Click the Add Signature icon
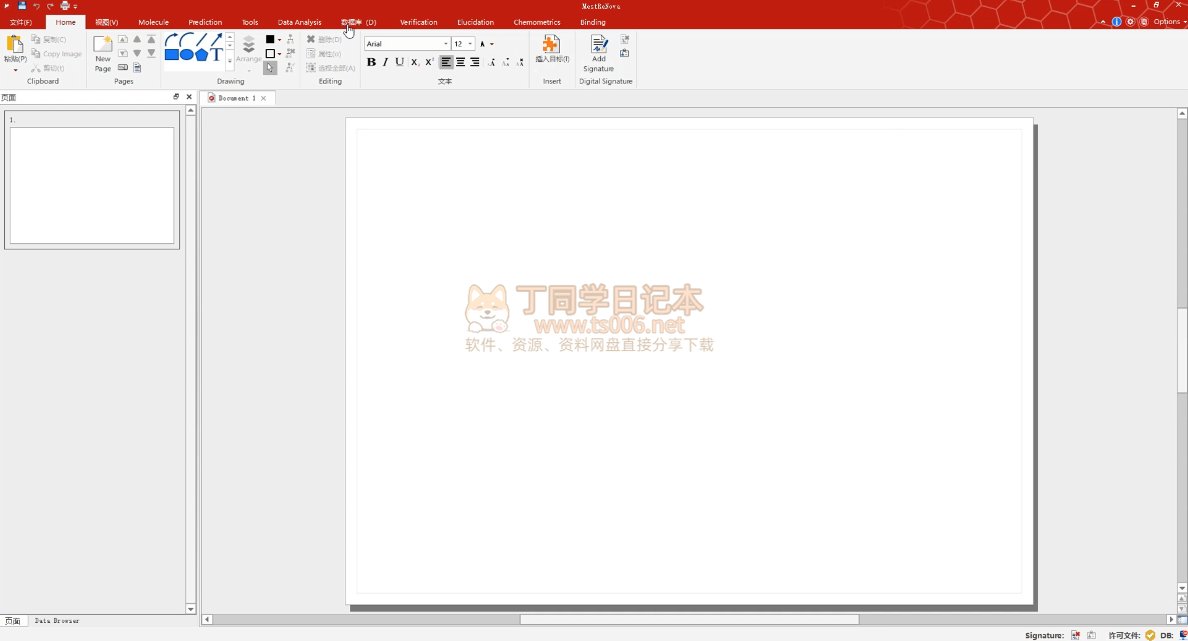 point(598,45)
